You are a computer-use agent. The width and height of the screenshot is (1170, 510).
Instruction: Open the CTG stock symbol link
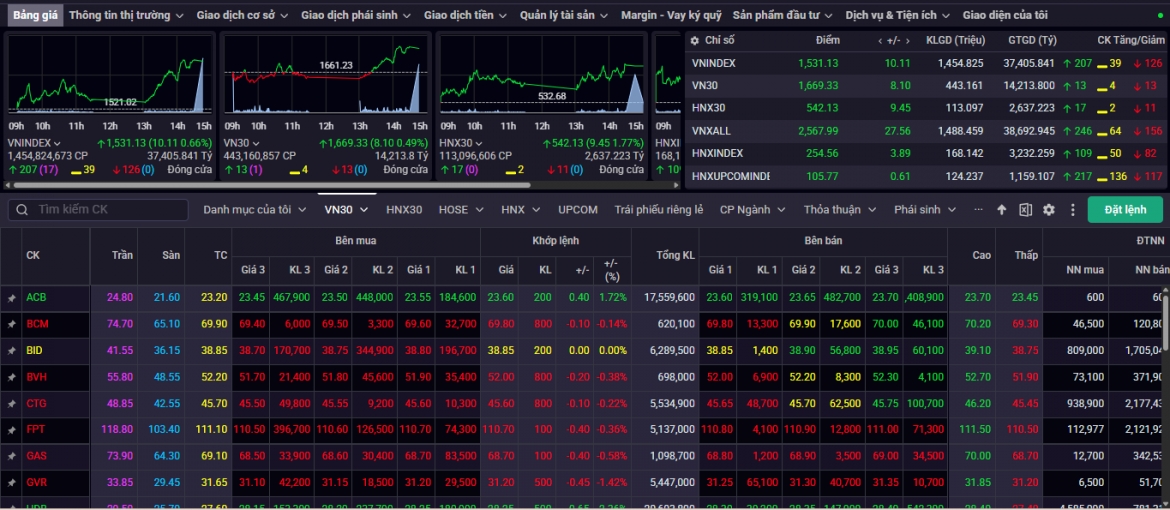pyautogui.click(x=37, y=403)
